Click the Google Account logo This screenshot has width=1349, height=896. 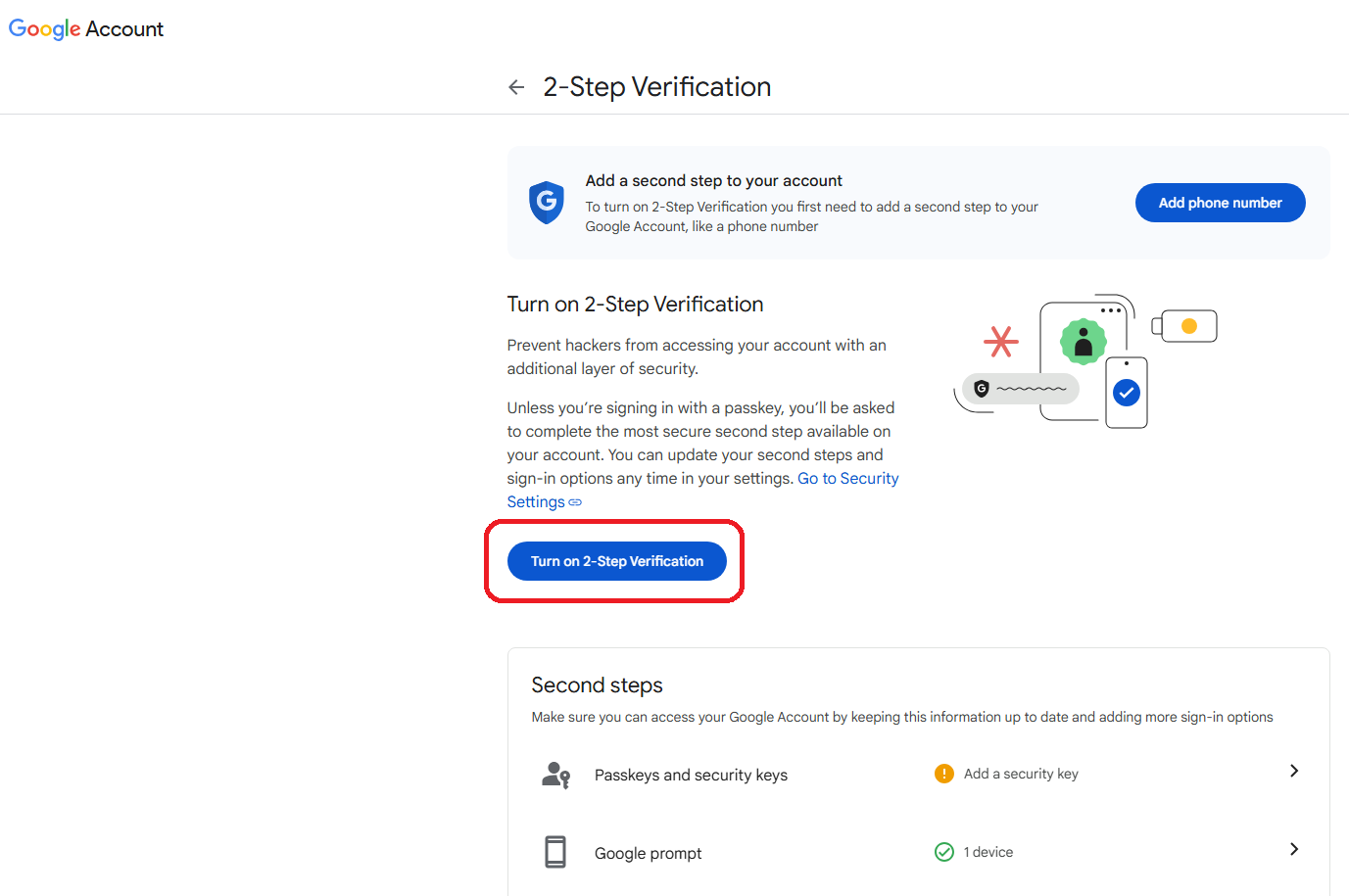coord(86,29)
